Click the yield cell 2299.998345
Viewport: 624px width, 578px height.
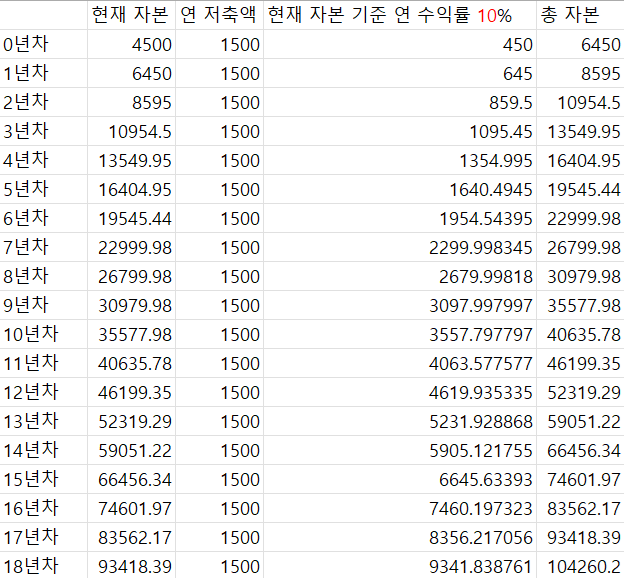click(x=400, y=248)
